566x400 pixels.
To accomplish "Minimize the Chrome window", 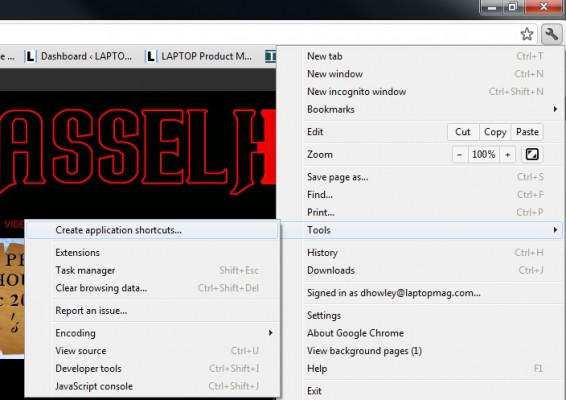I will click(x=492, y=6).
